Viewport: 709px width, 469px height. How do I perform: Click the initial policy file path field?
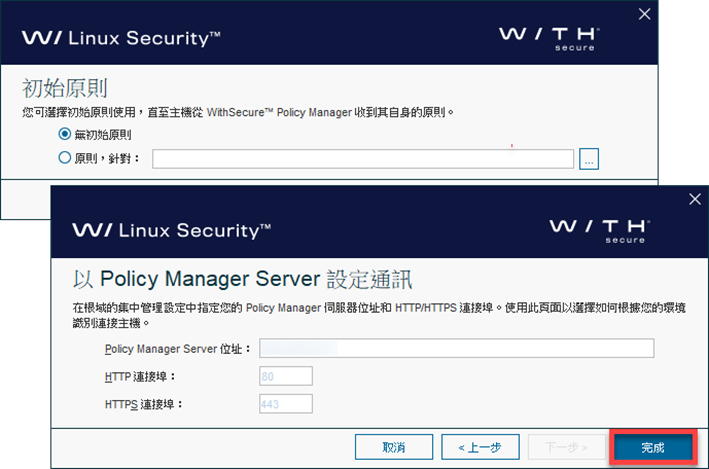tap(363, 159)
